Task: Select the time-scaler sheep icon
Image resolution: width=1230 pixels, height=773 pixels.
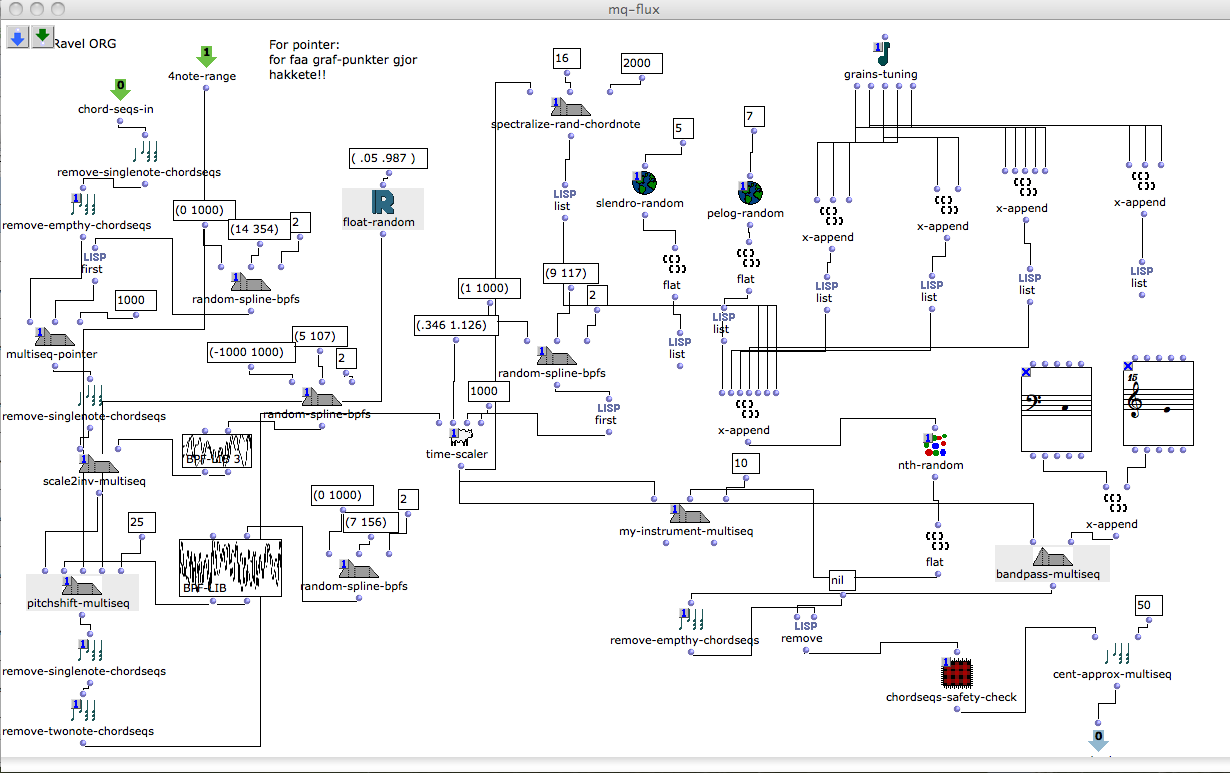Action: [459, 436]
